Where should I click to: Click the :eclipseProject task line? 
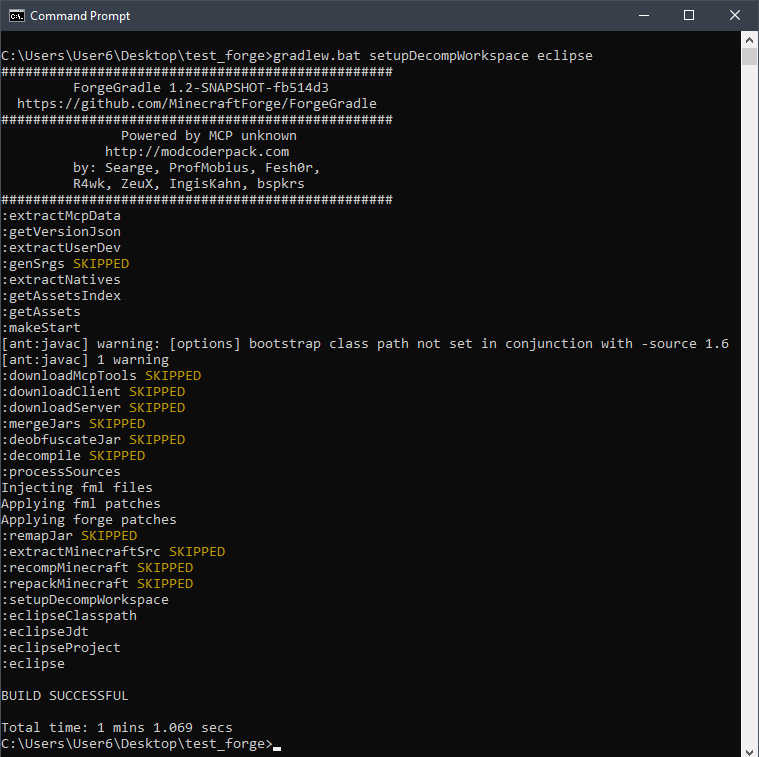click(x=61, y=647)
